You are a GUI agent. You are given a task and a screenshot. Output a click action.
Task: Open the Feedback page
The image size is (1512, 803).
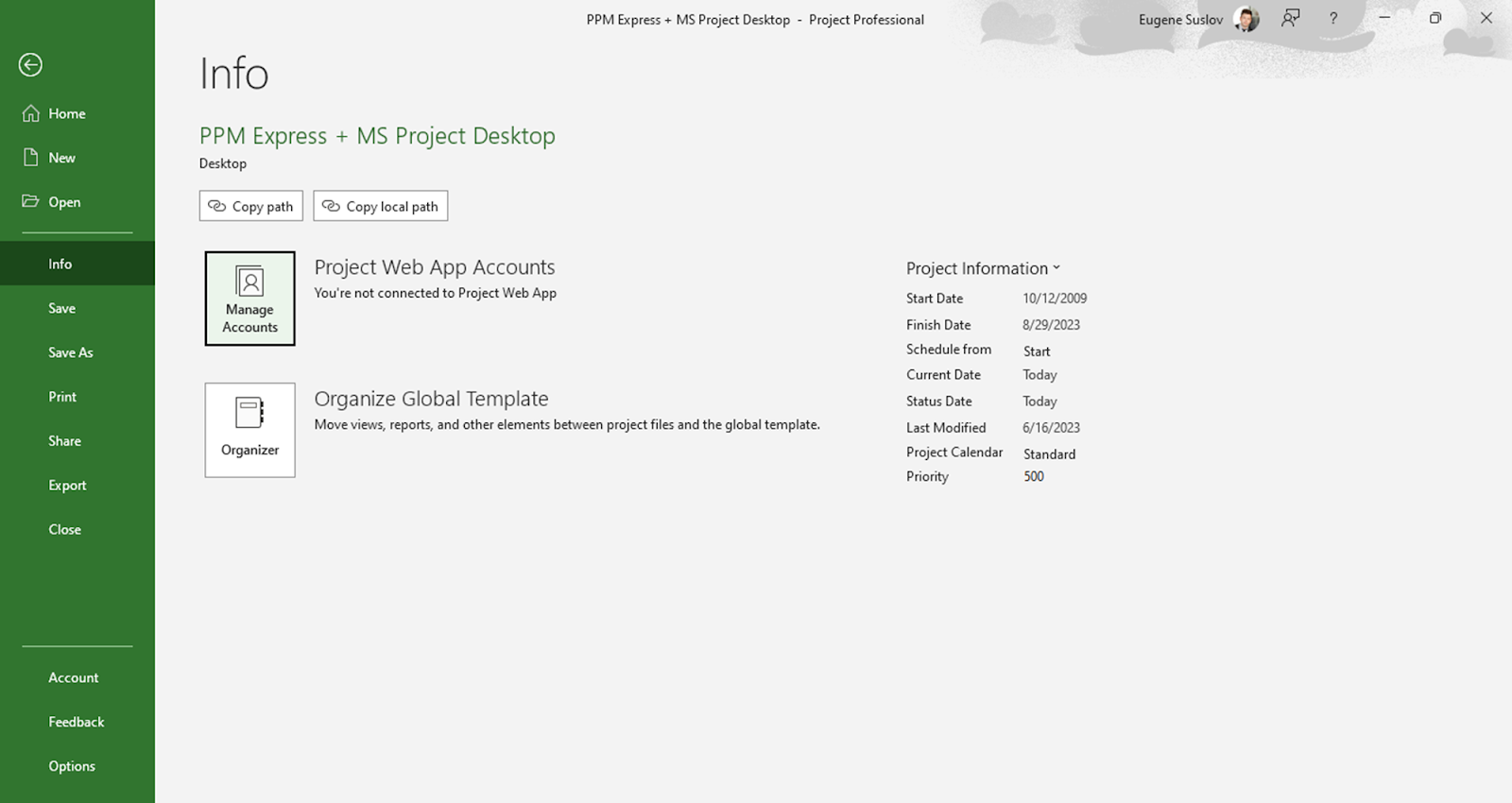[x=77, y=722]
